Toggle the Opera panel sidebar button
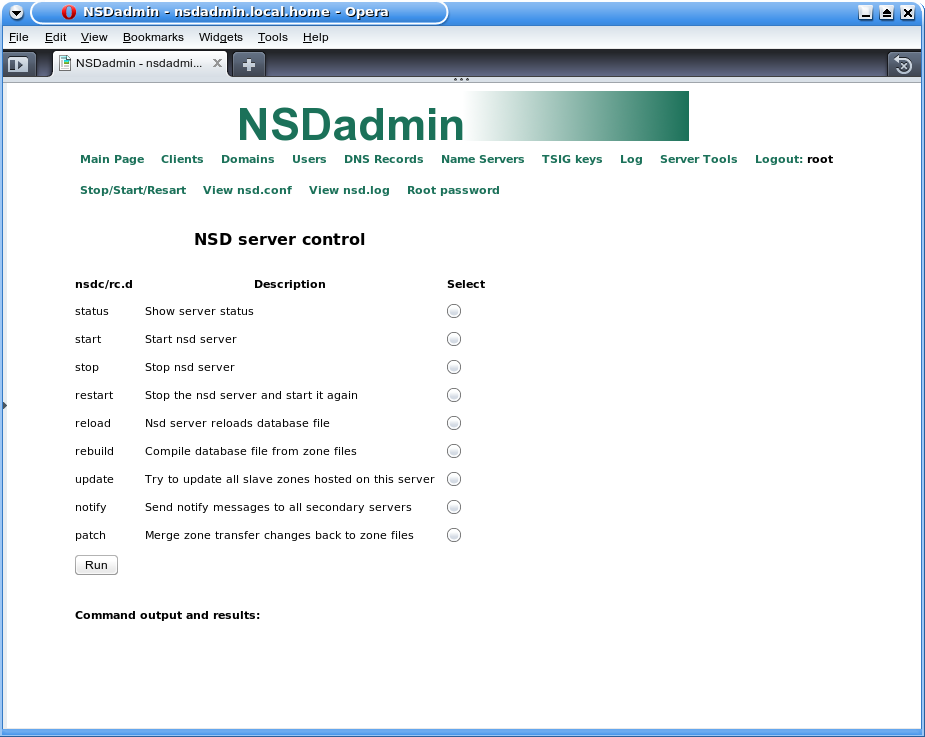The width and height of the screenshot is (925, 737). coord(18,64)
